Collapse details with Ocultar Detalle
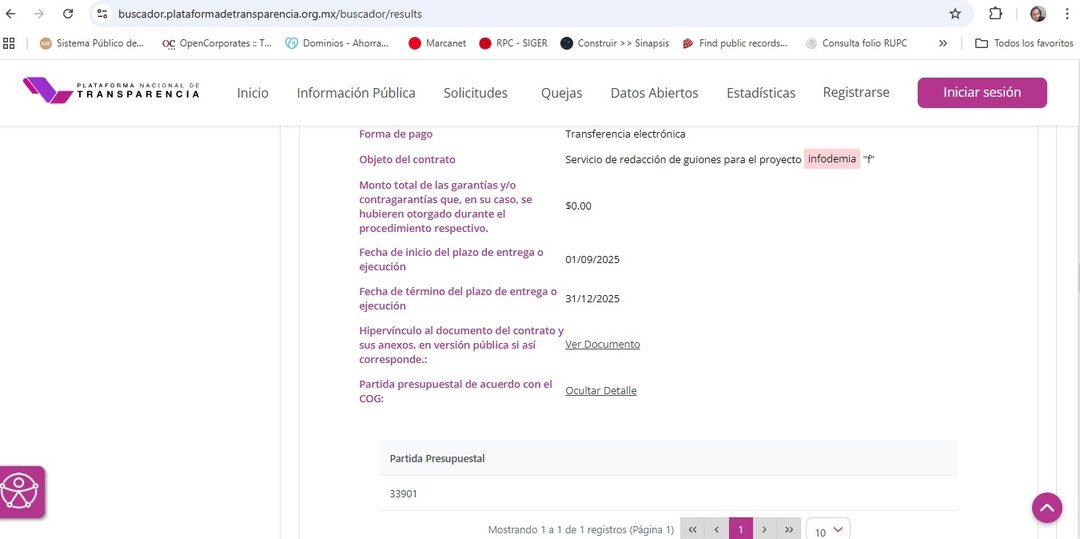The height and width of the screenshot is (539, 1080). [601, 390]
